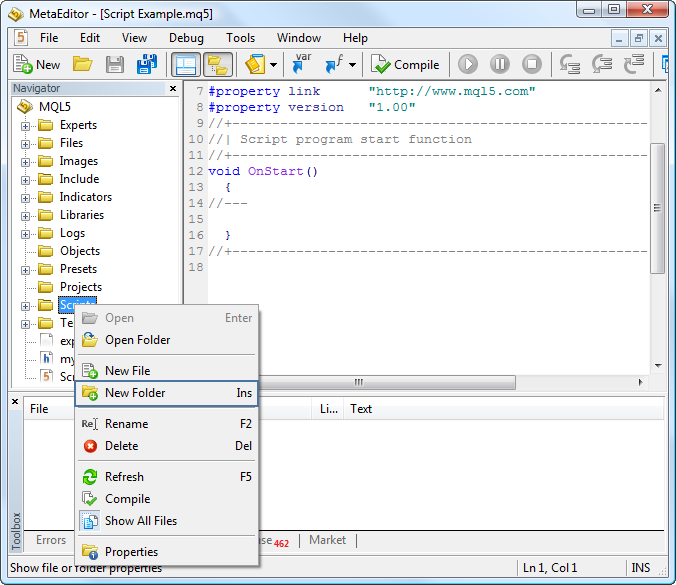
Task: Click the editor vertical scrollbar thumb
Action: coord(657,208)
